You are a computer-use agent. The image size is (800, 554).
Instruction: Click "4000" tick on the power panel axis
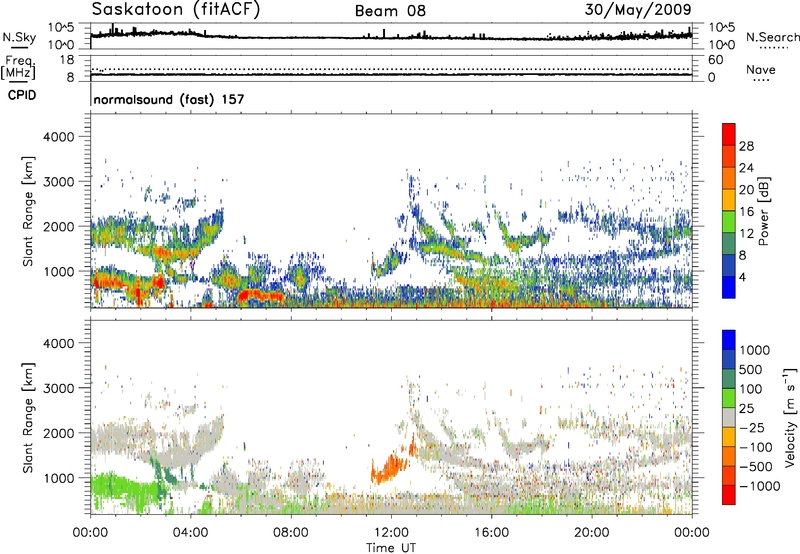pyautogui.click(x=58, y=137)
